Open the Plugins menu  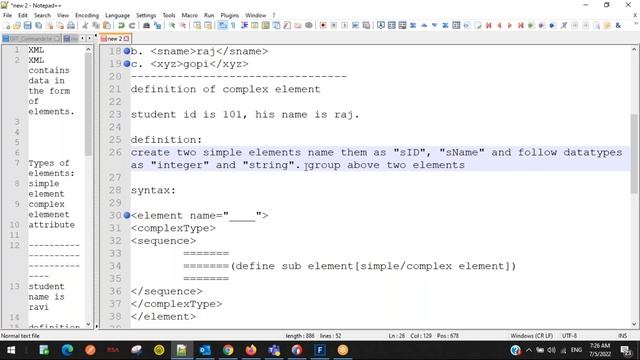point(229,15)
